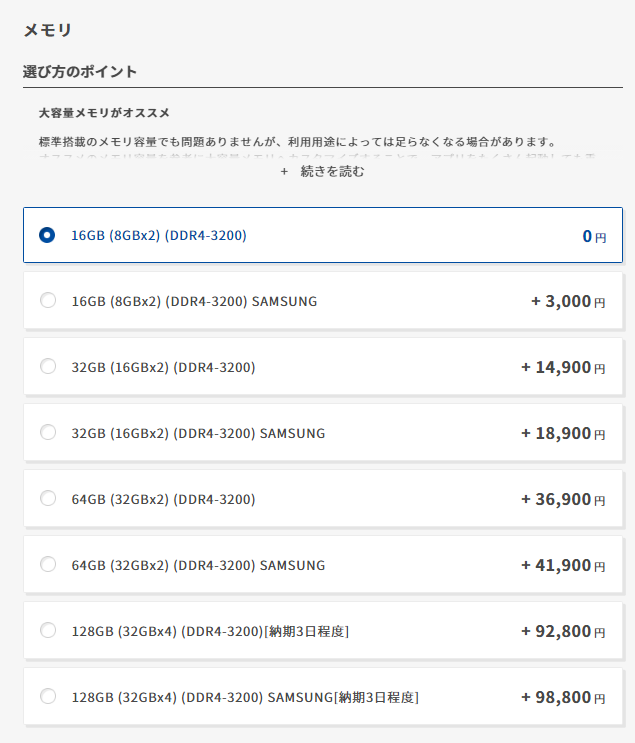Click the 大容量メモリがオススメ heading text

point(104,113)
